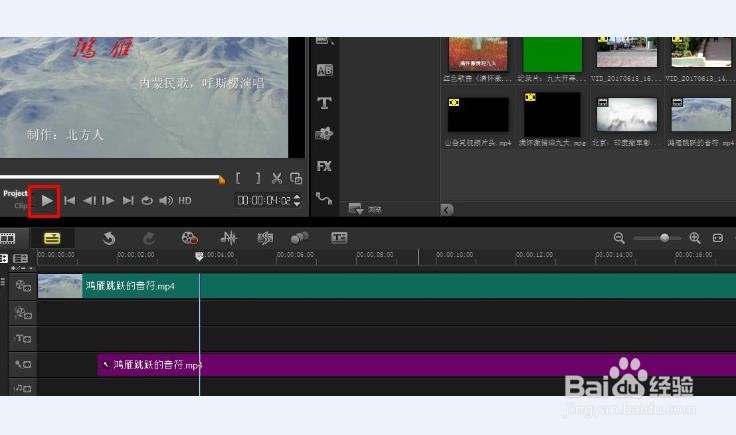Open the Track Manager
736x435 pixels.
coord(21,259)
